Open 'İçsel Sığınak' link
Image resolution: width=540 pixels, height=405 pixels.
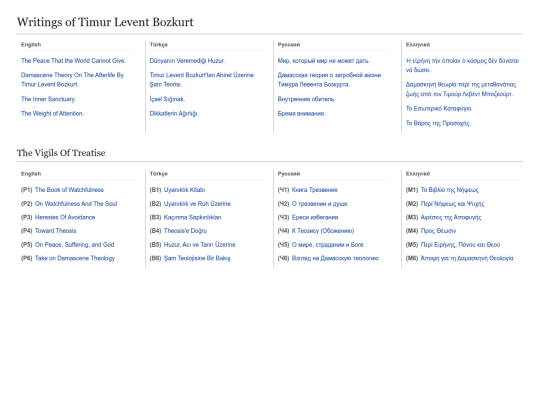[x=167, y=99]
